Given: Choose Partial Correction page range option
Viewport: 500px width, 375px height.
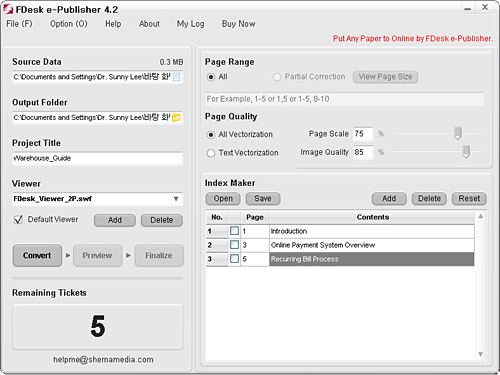Looking at the screenshot, I should point(277,77).
